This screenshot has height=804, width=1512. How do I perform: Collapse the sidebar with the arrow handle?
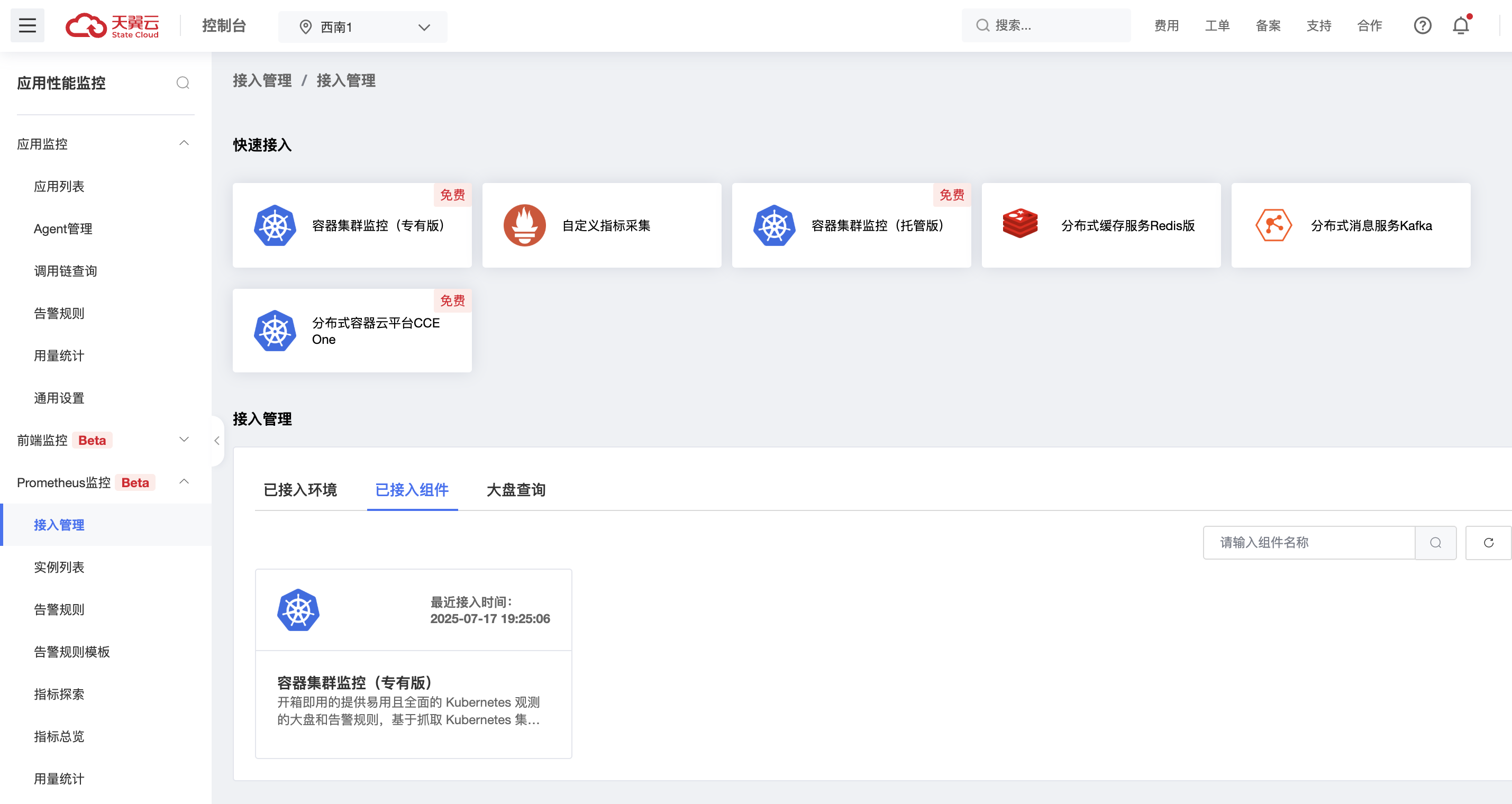click(x=217, y=441)
